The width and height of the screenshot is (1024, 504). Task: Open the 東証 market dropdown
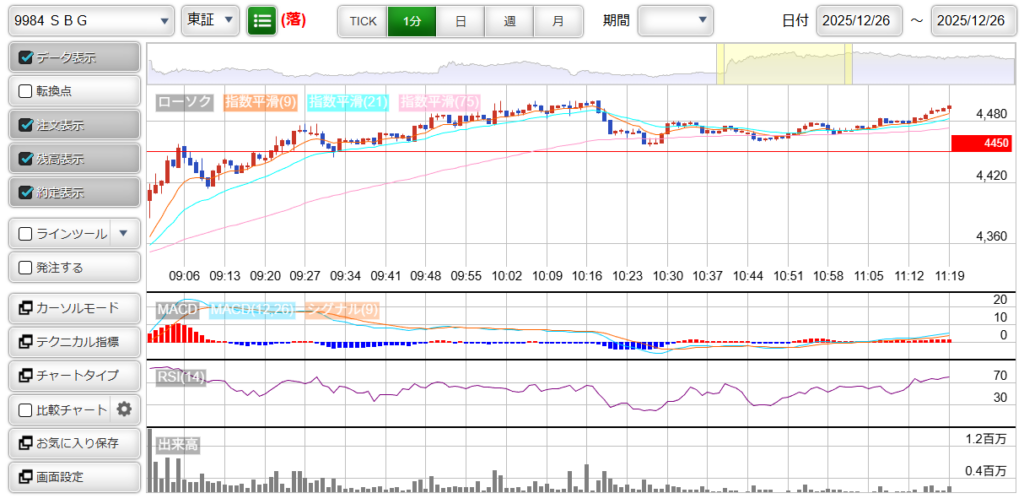(210, 20)
